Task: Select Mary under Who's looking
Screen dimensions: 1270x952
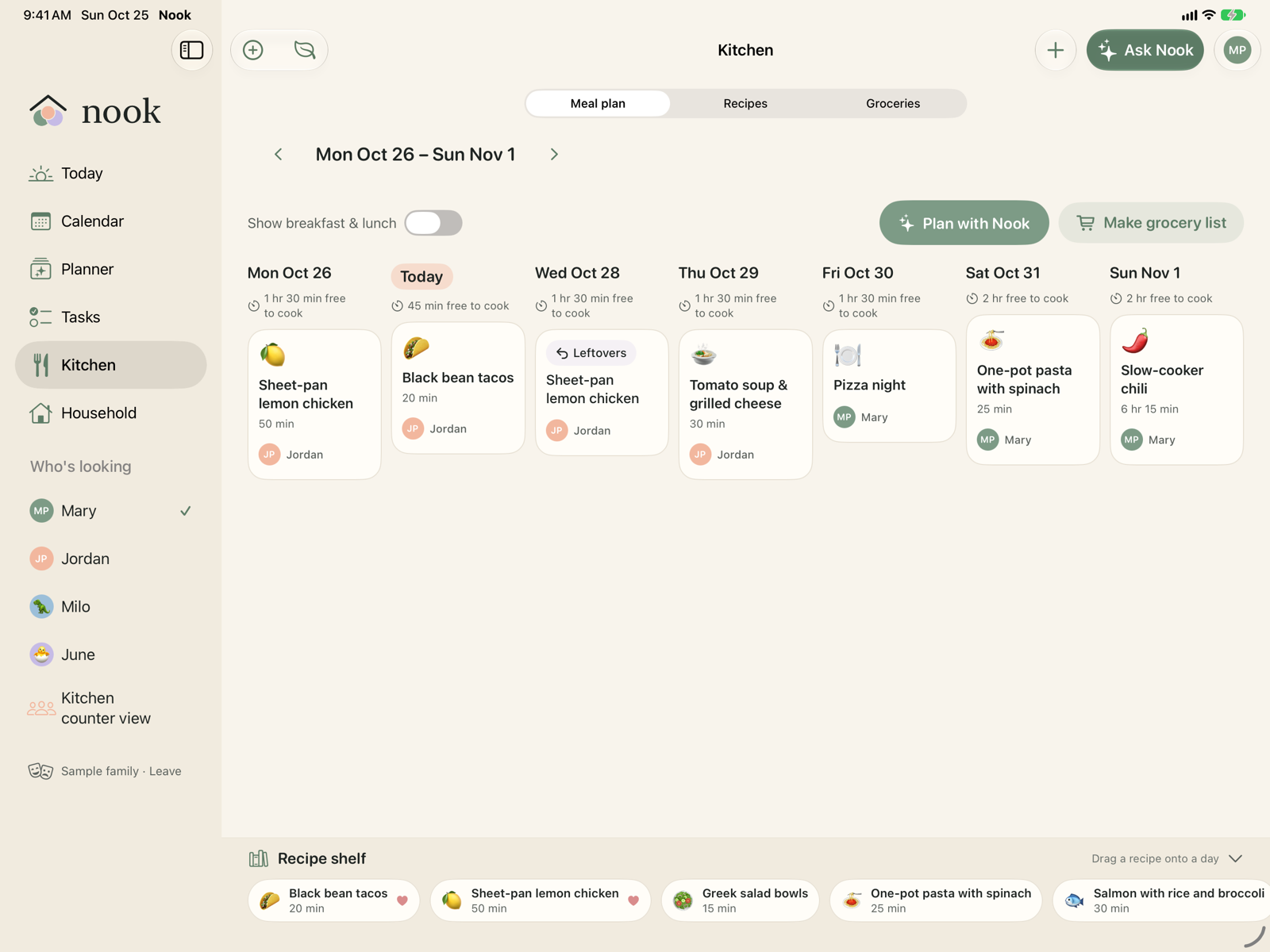Action: 111,511
